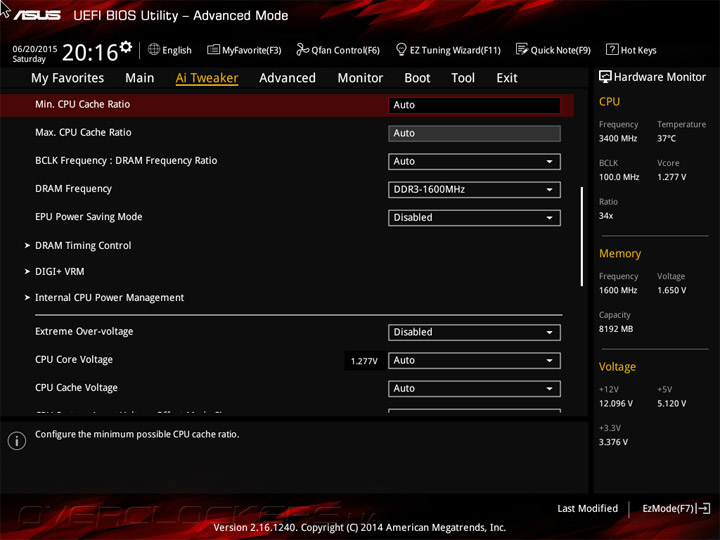Screen dimensions: 720x540
Task: Click EzMode(F7) button text
Action: (668, 508)
